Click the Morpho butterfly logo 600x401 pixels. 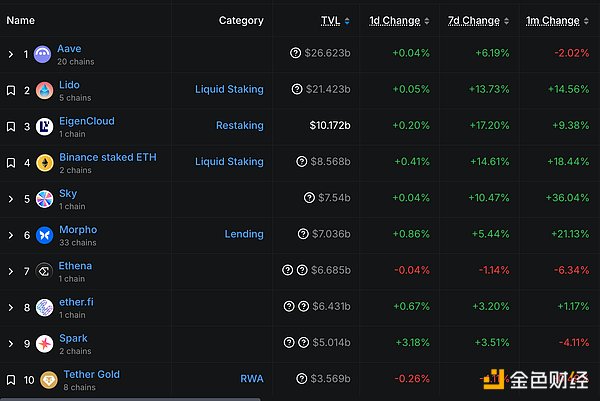(44, 234)
